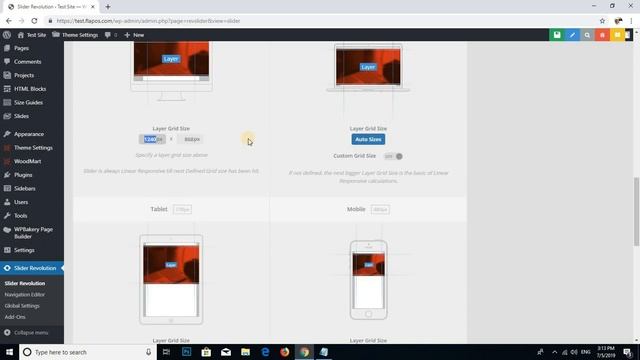Viewport: 640px width, 360px height.
Task: Click the yellow icon in top bar
Action: pos(618,35)
